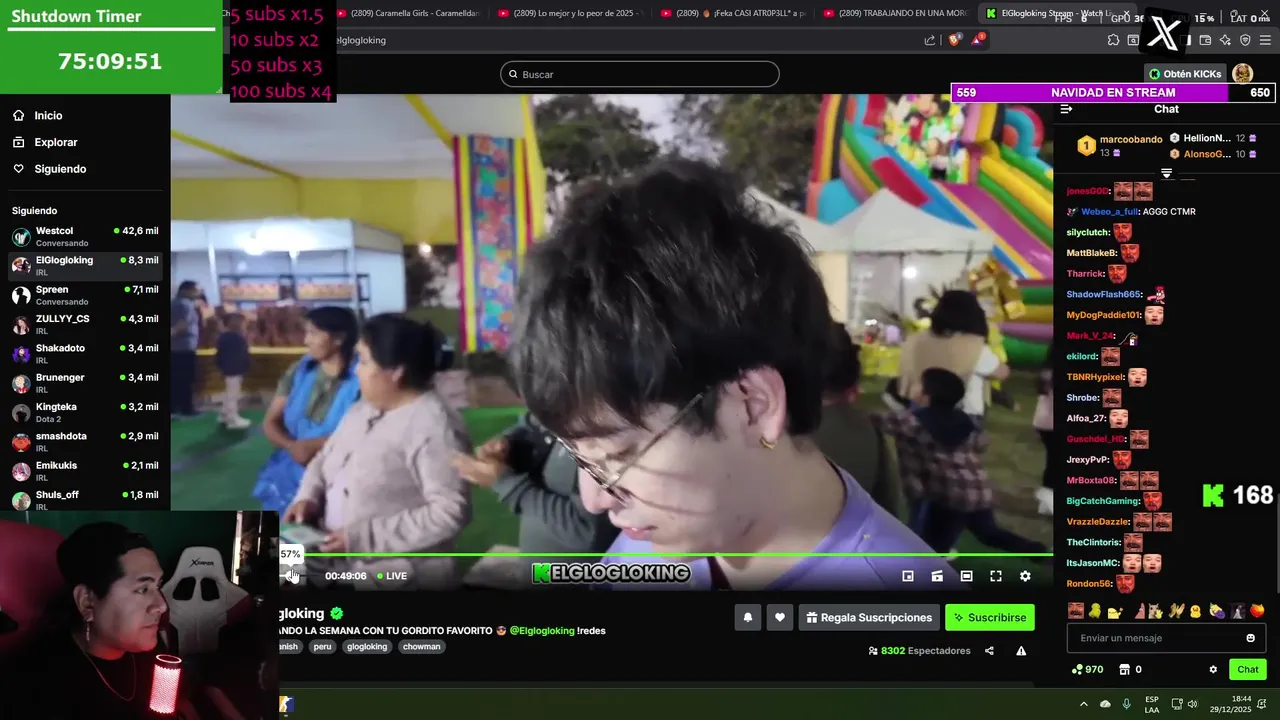The image size is (1280, 720).
Task: Report stream with warning triangle icon
Action: tap(1021, 651)
